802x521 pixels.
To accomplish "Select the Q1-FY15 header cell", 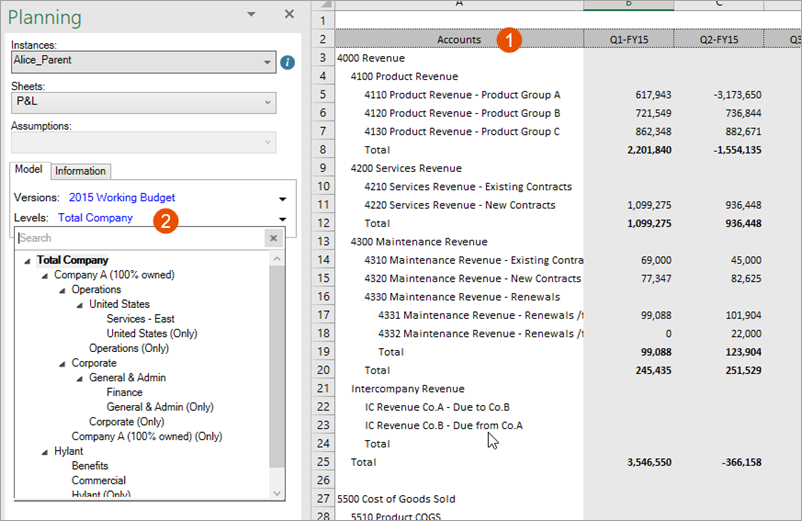I will coord(629,39).
